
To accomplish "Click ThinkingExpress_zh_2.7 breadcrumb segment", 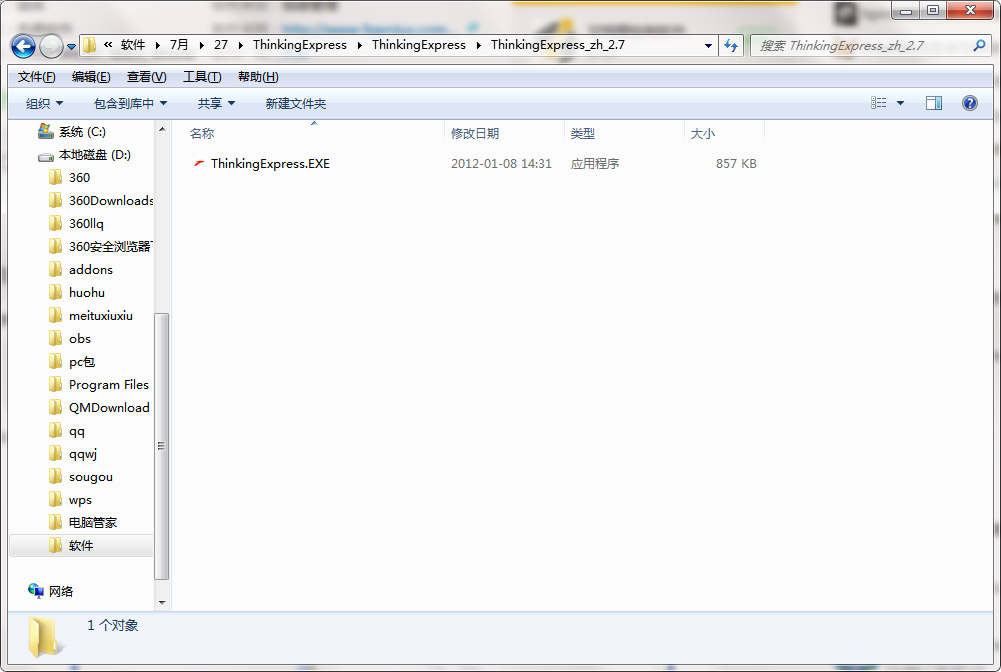I will click(557, 45).
